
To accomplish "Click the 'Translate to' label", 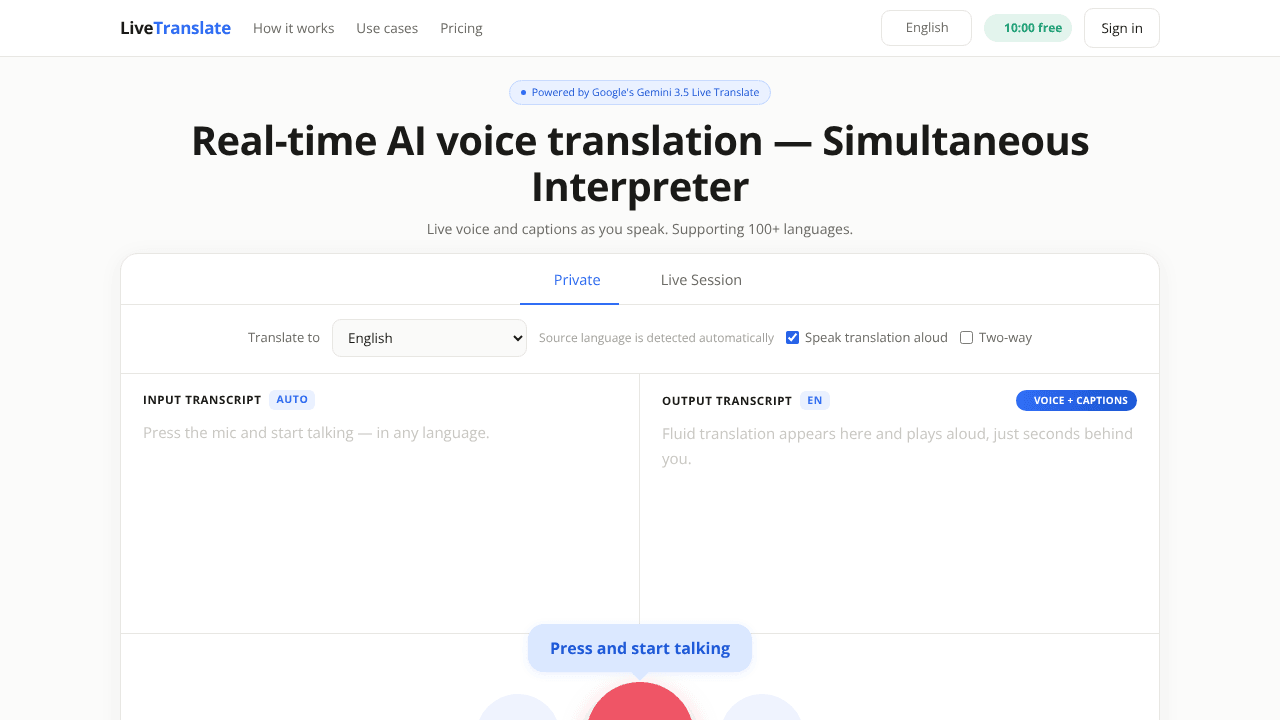I will pos(284,338).
